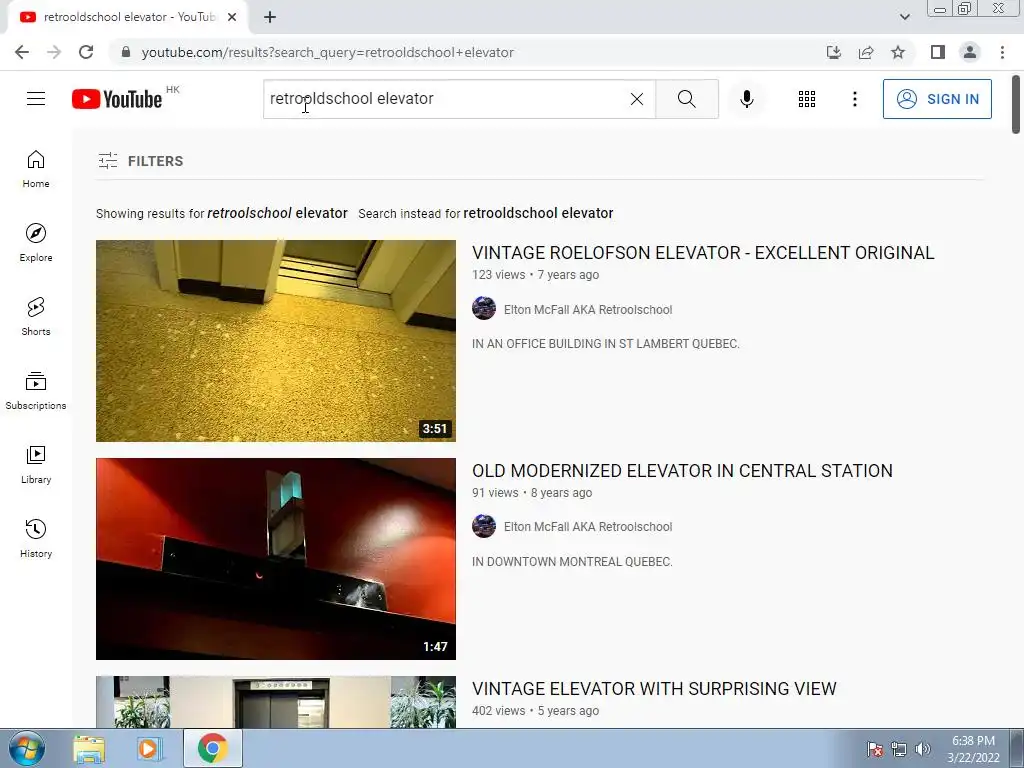Run search with the magnifier button

tap(686, 99)
